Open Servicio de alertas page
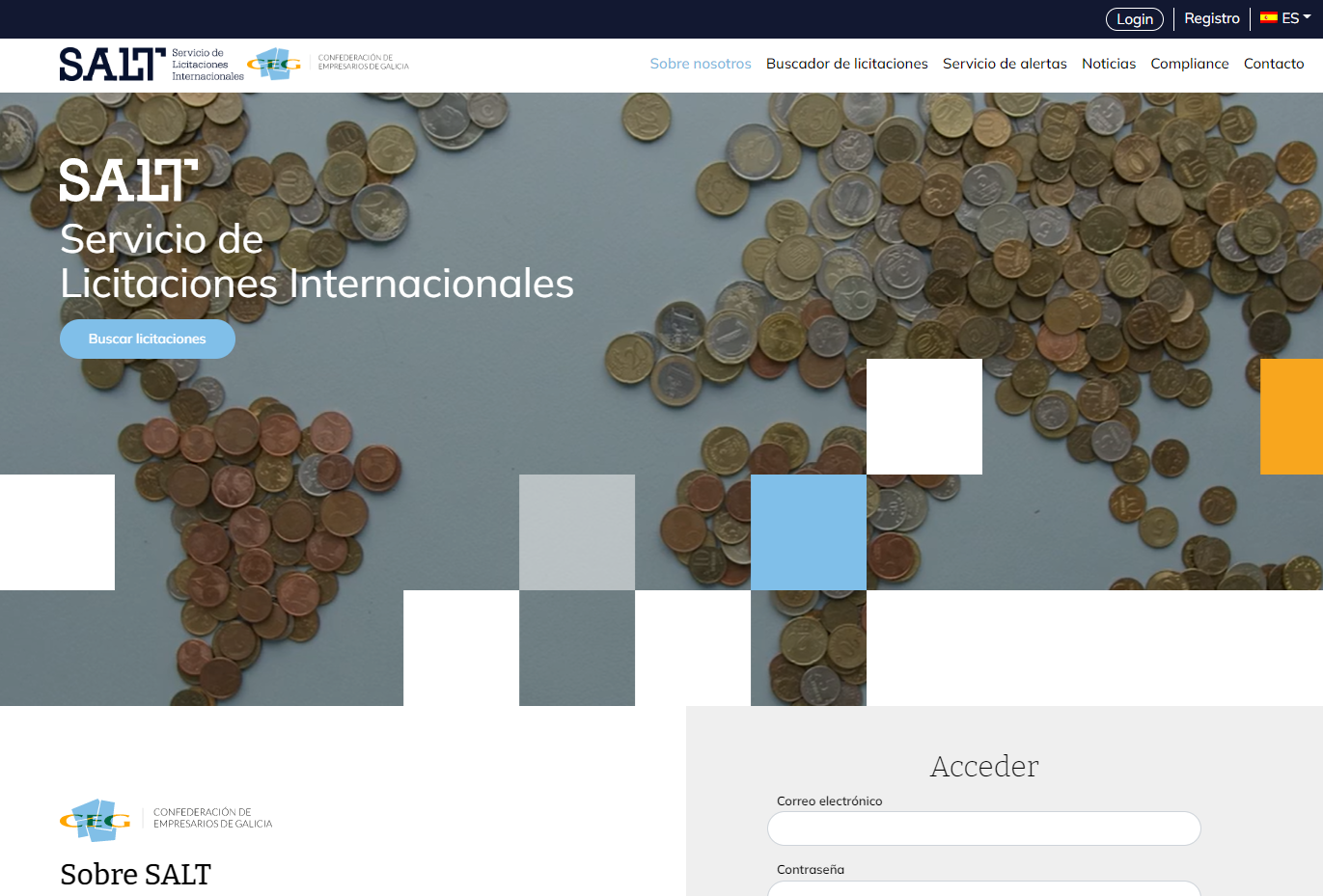This screenshot has height=896, width=1323. coord(1005,64)
